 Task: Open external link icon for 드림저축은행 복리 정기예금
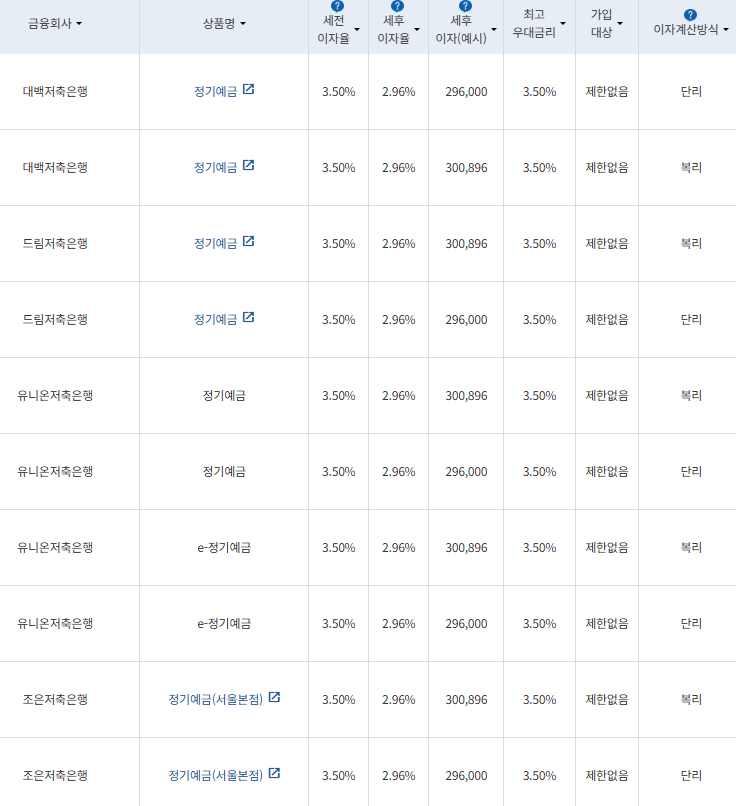click(248, 241)
